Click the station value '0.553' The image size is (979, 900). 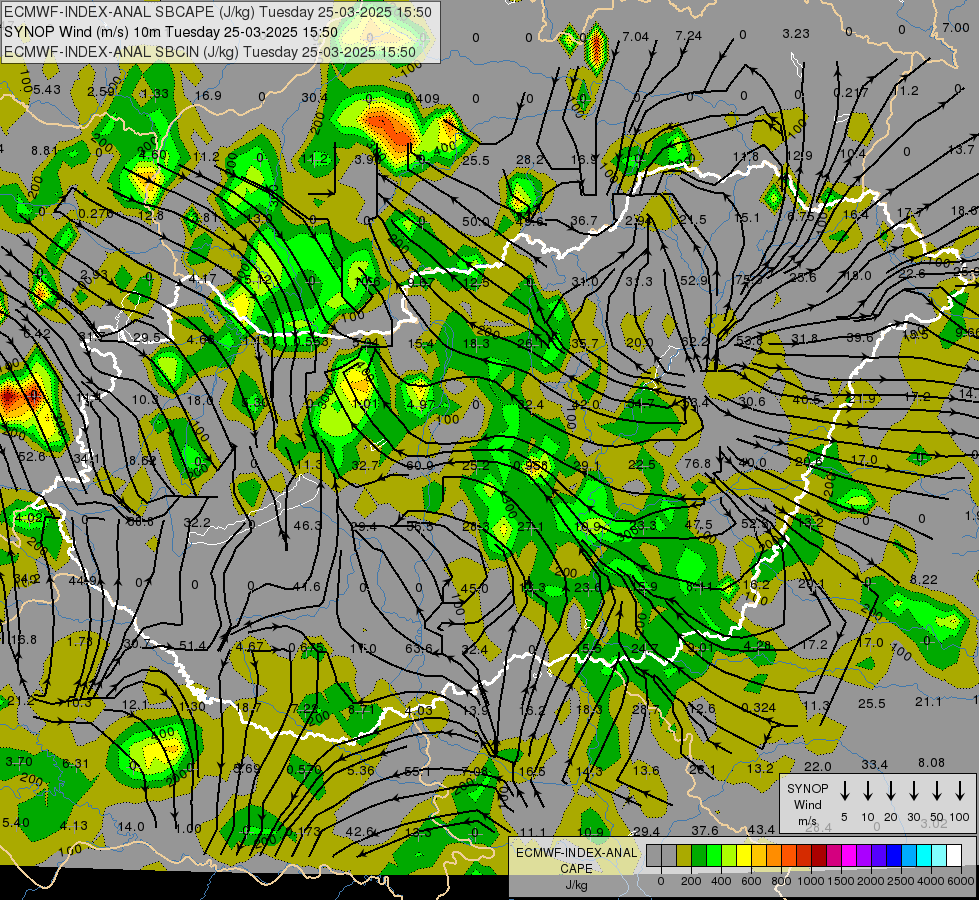tap(310, 342)
